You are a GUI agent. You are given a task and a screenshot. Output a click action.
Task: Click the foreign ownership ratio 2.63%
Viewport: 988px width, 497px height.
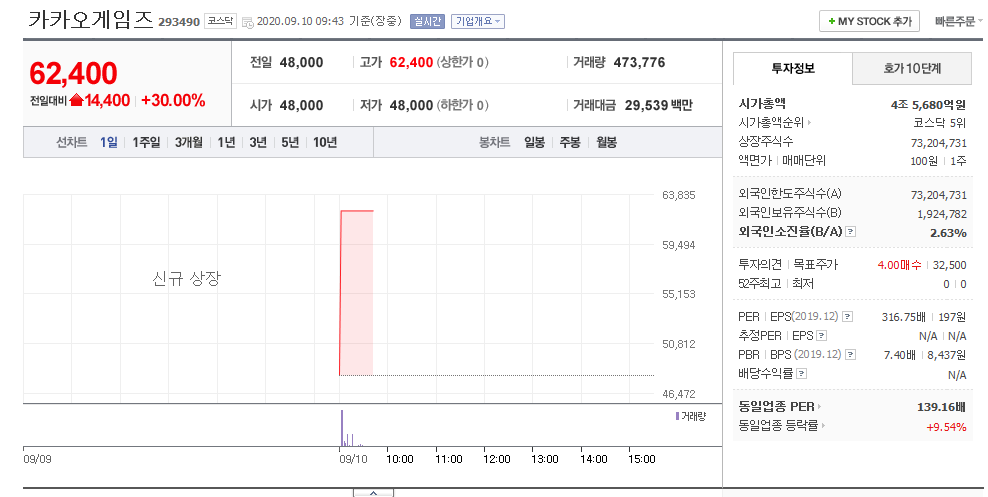coord(948,233)
